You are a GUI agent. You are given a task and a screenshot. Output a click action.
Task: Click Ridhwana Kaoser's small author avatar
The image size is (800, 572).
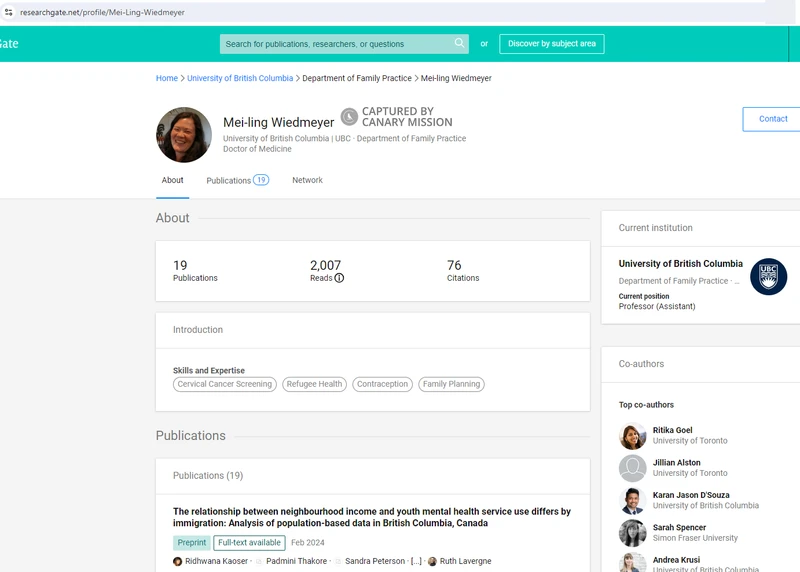(178, 561)
